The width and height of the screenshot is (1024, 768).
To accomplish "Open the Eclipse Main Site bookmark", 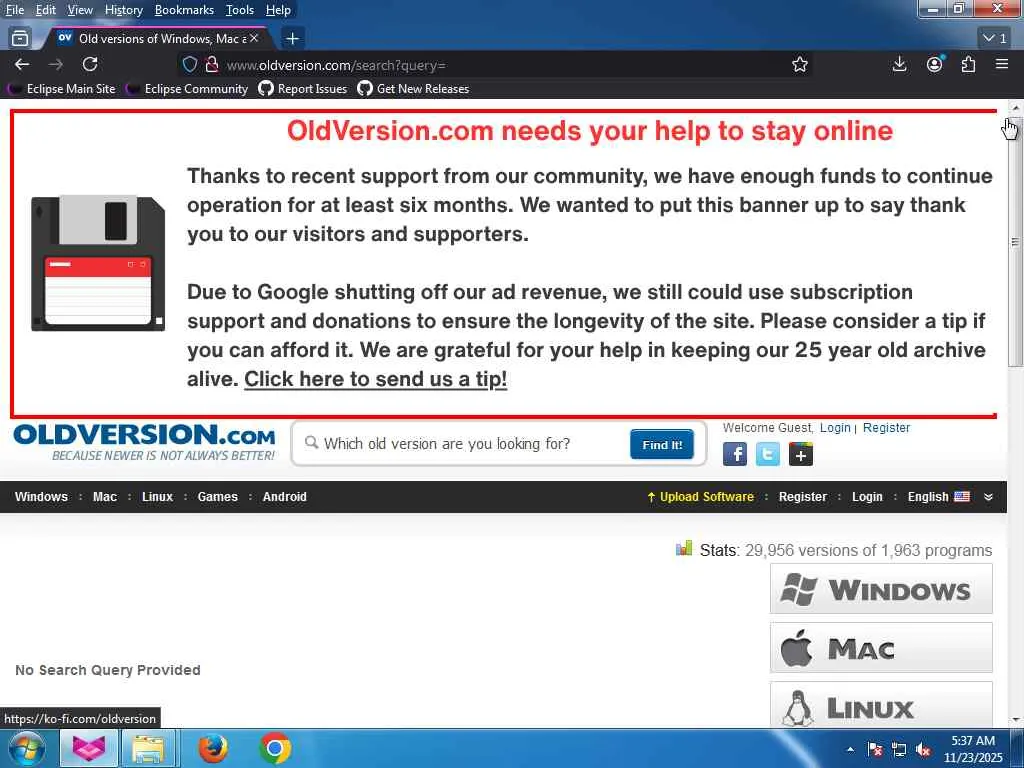I will tap(61, 89).
